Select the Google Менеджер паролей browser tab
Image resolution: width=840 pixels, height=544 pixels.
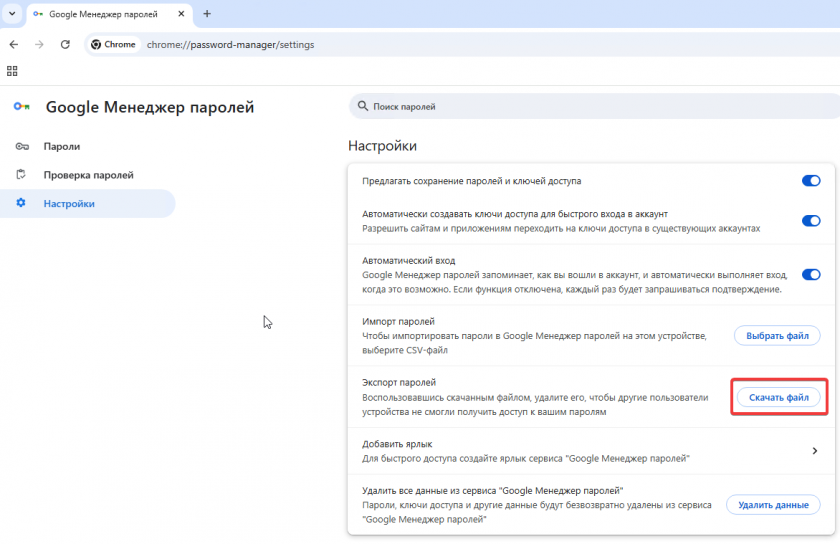(x=107, y=14)
